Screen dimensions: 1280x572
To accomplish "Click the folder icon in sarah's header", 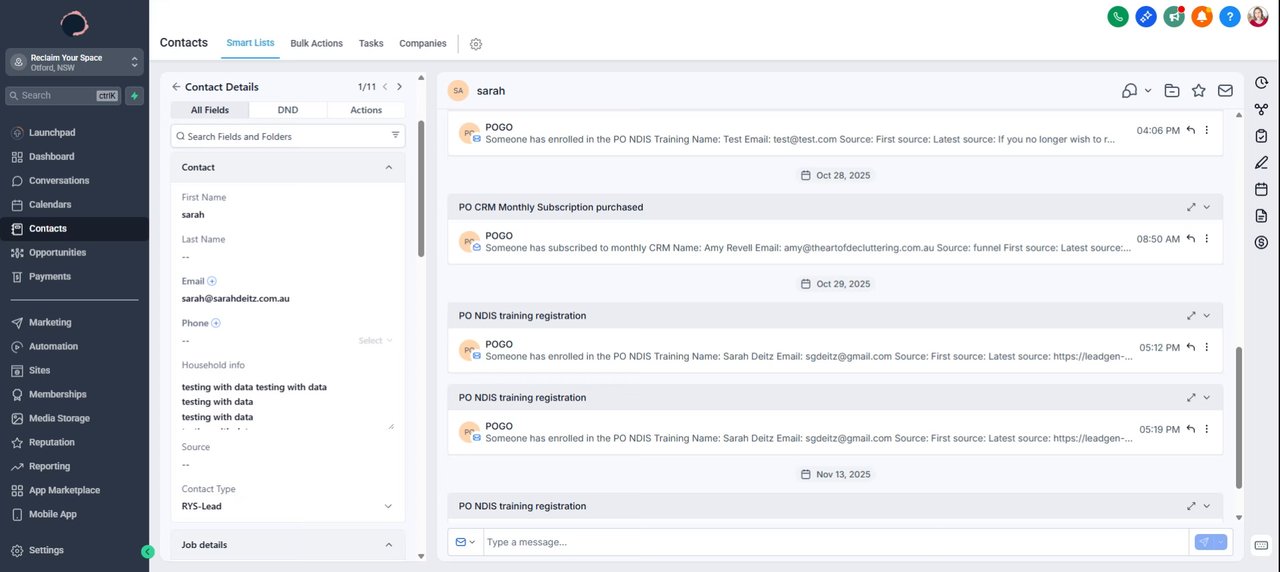I will (1172, 91).
